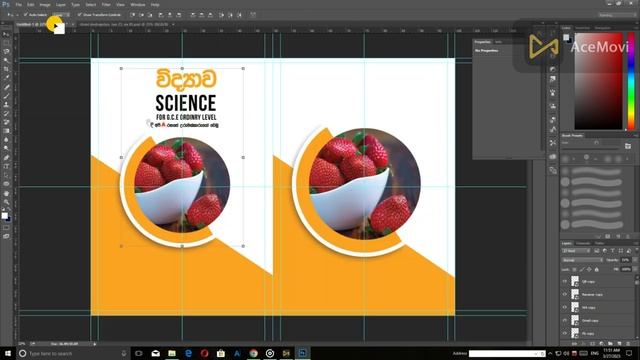Open the Image menu
Screen dimensions: 640x360
(x=45, y=4)
